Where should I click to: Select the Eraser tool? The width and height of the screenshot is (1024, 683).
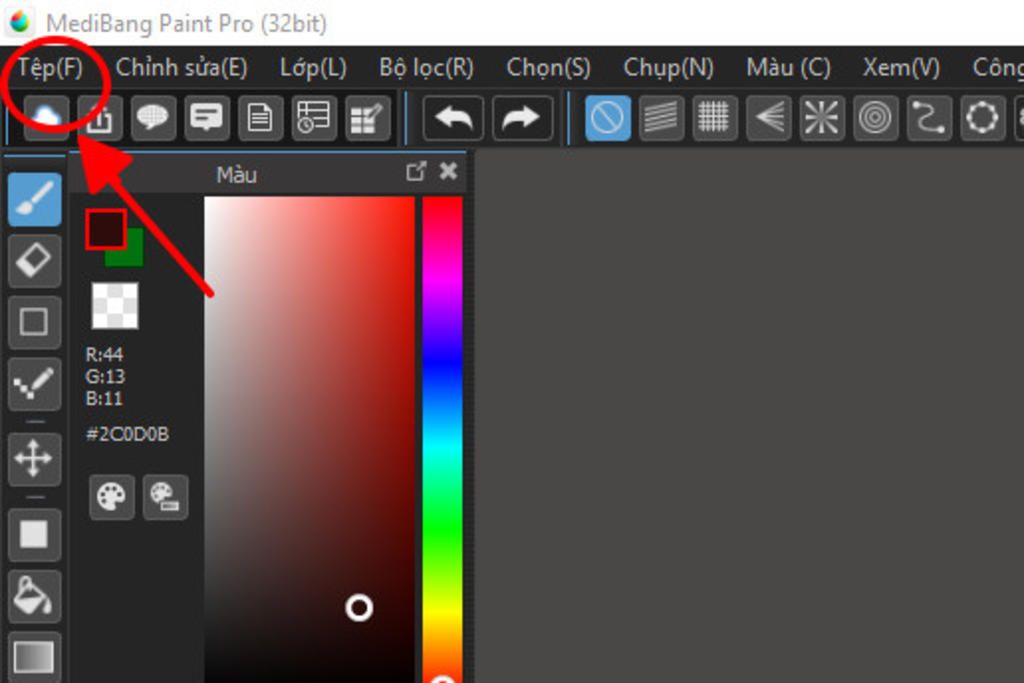tap(35, 261)
